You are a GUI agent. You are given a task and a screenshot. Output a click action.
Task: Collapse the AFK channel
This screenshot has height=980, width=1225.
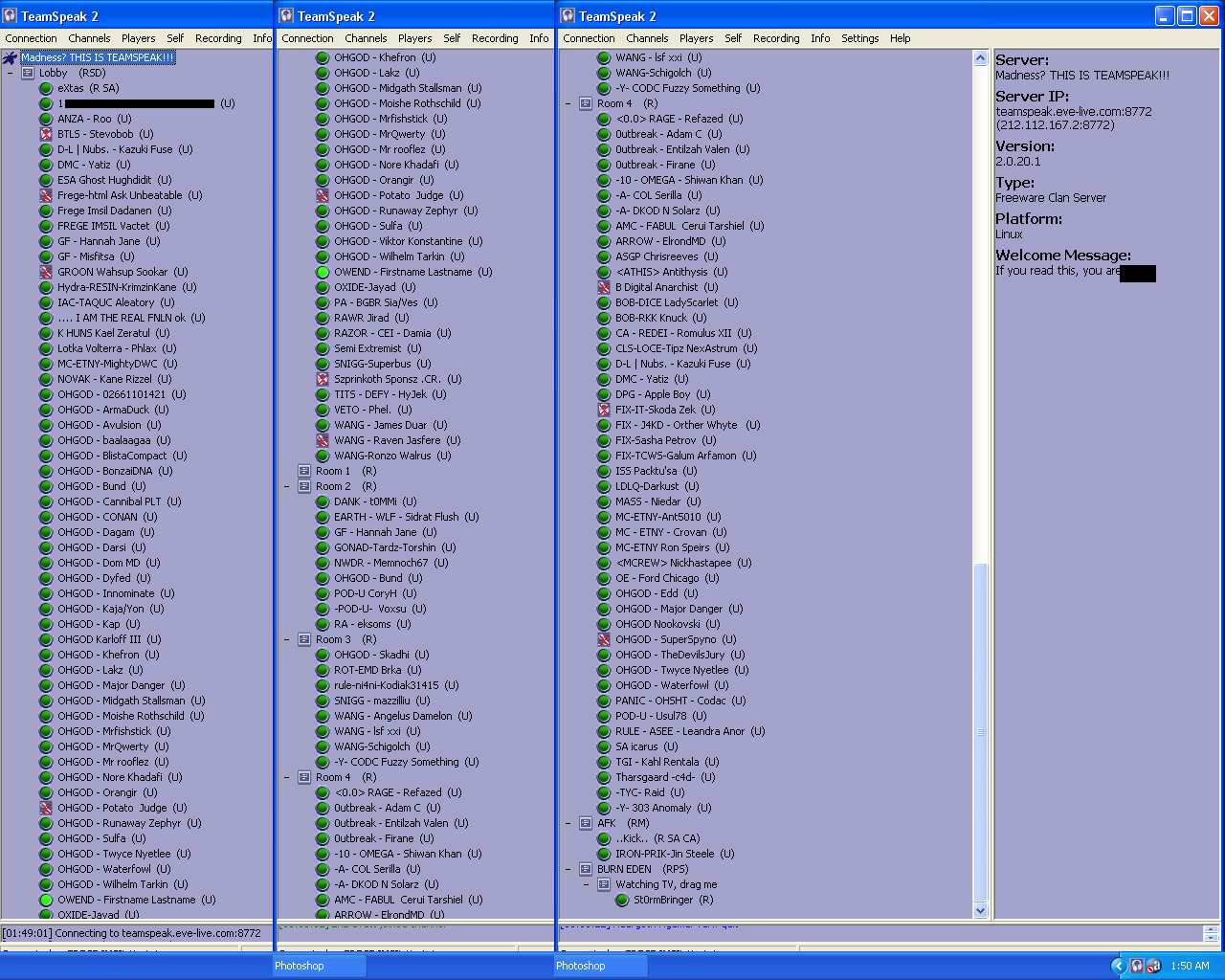point(568,823)
